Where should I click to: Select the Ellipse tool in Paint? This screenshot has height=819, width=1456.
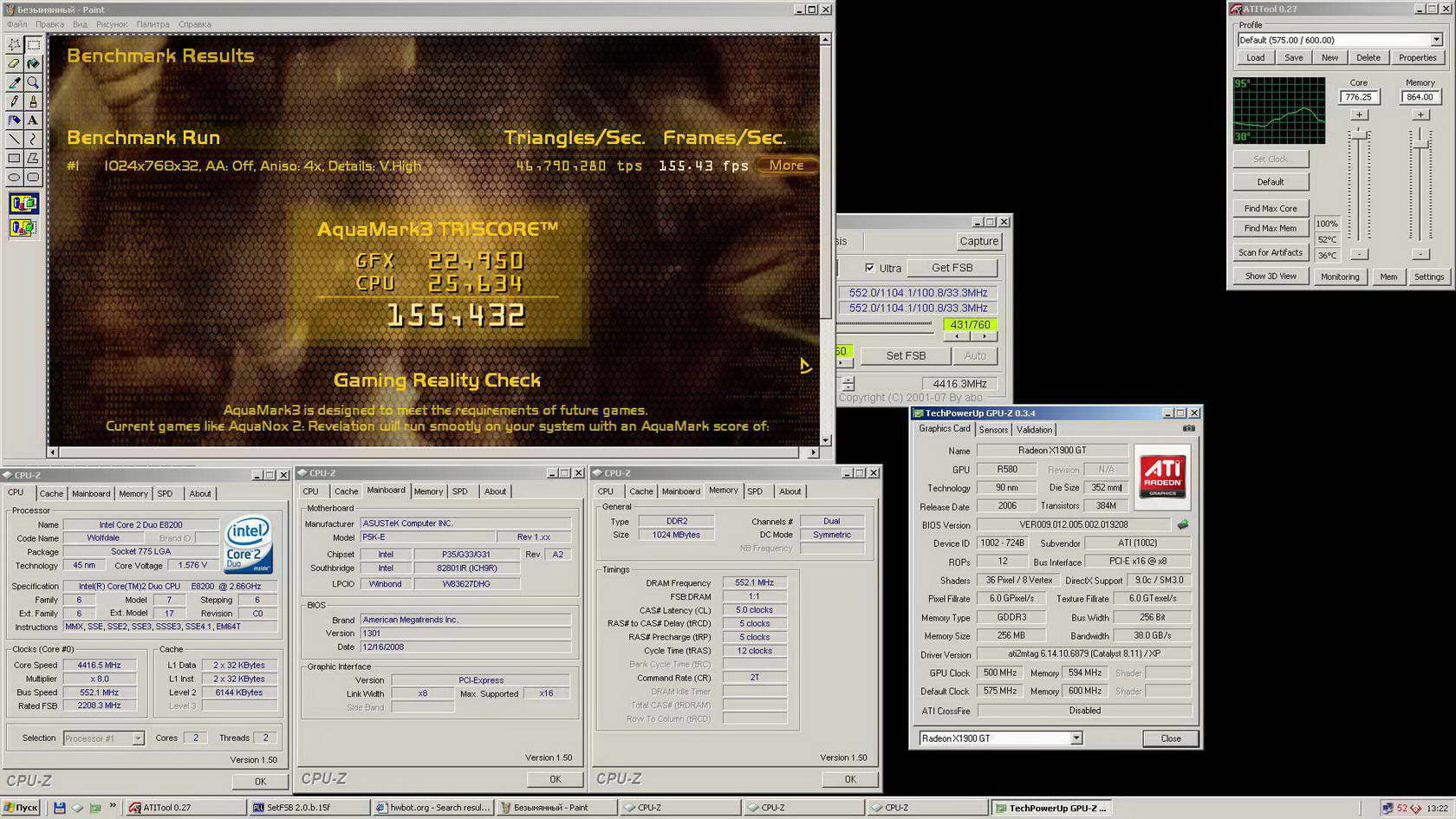tap(14, 177)
